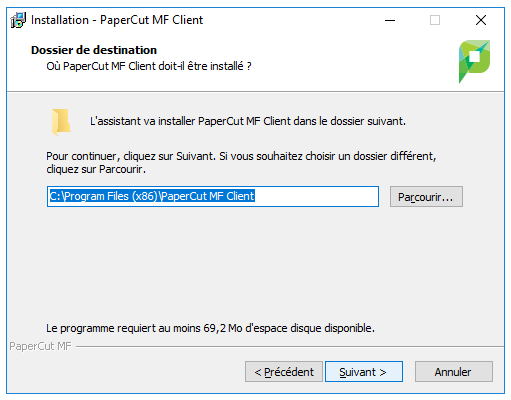Continue with the Suivant button
Screen dimensions: 511x400
click(x=364, y=372)
